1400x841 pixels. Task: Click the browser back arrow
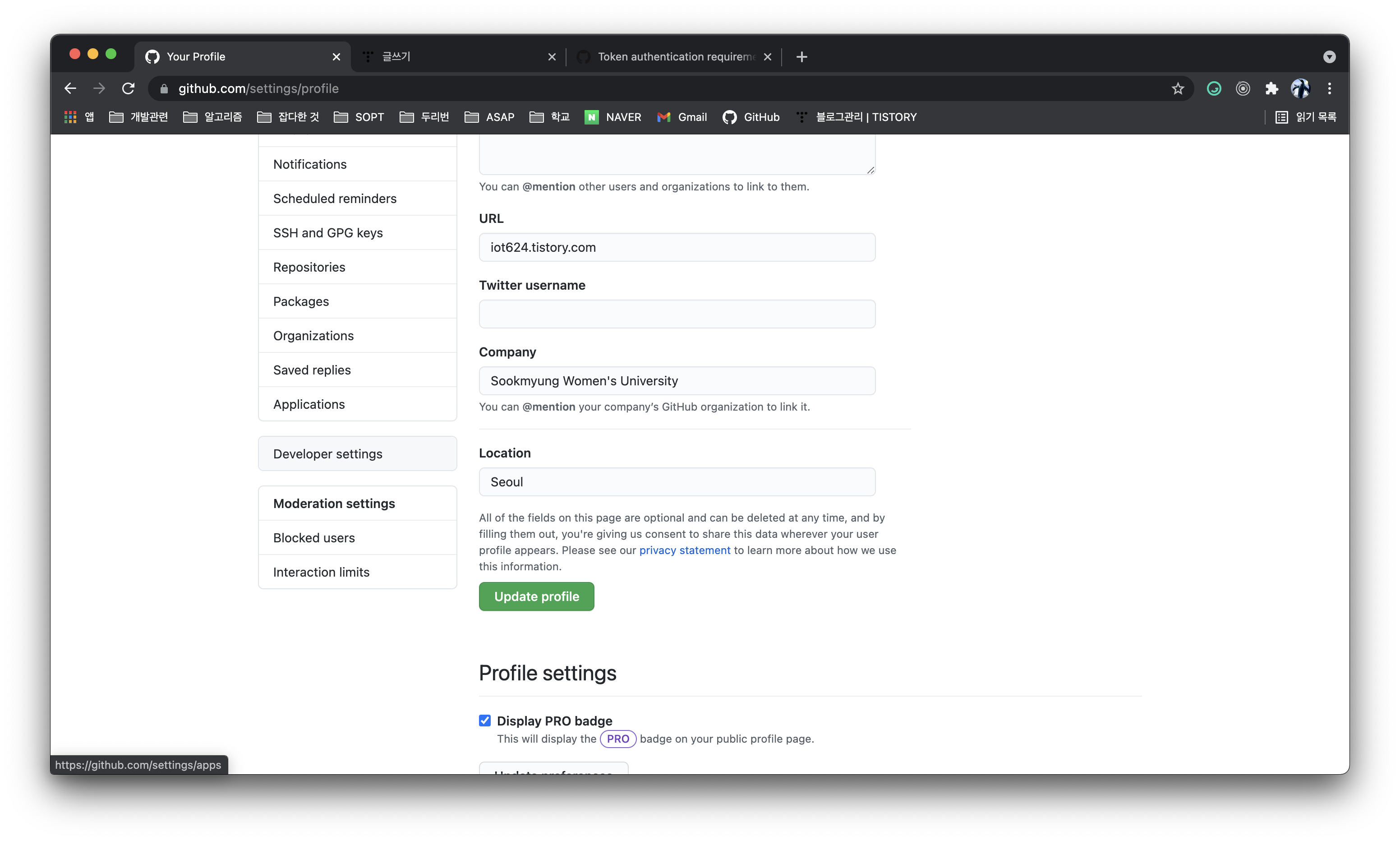point(70,88)
